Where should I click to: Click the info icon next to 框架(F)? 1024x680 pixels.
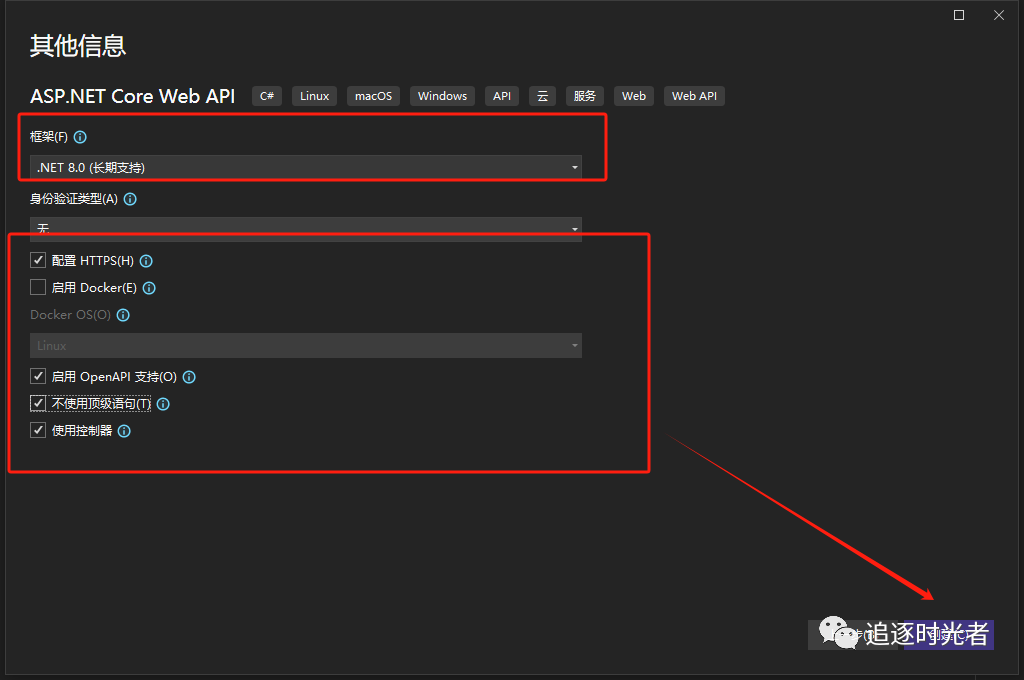click(x=80, y=137)
